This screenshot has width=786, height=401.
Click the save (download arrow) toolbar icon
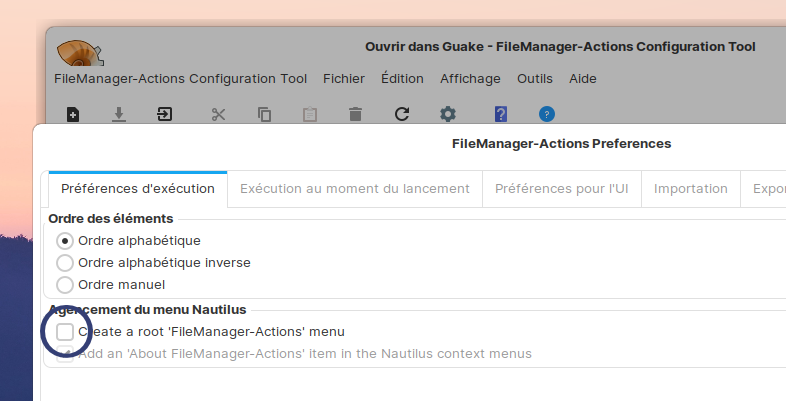(x=119, y=114)
